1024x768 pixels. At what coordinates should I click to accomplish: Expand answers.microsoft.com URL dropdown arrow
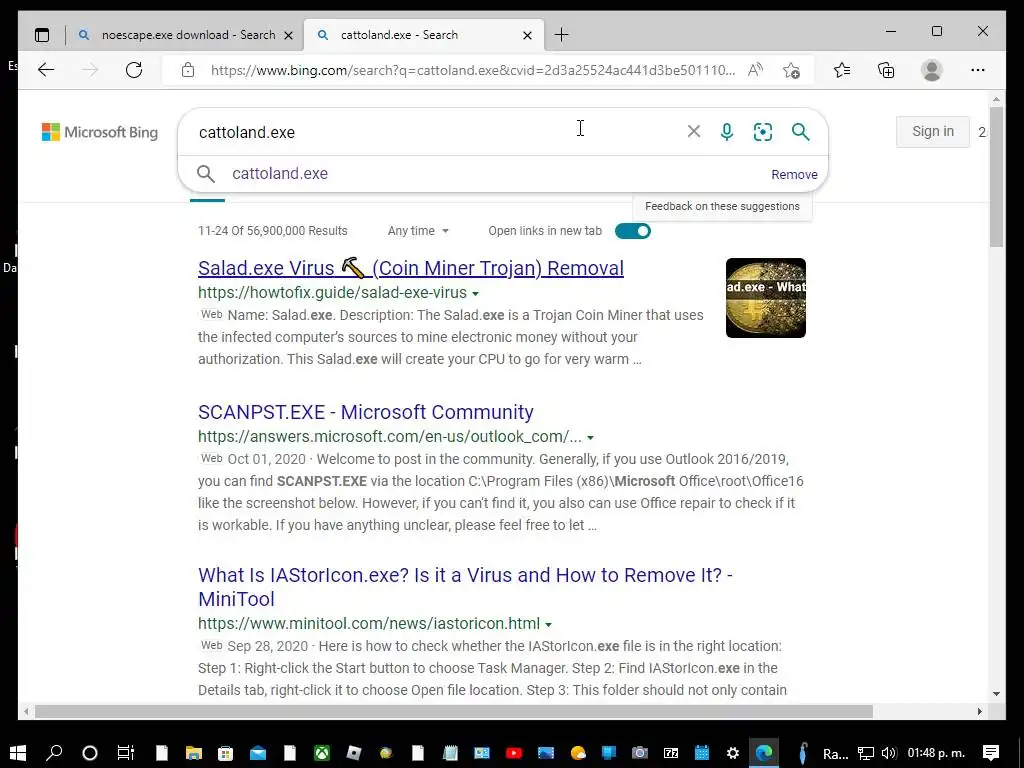click(590, 438)
